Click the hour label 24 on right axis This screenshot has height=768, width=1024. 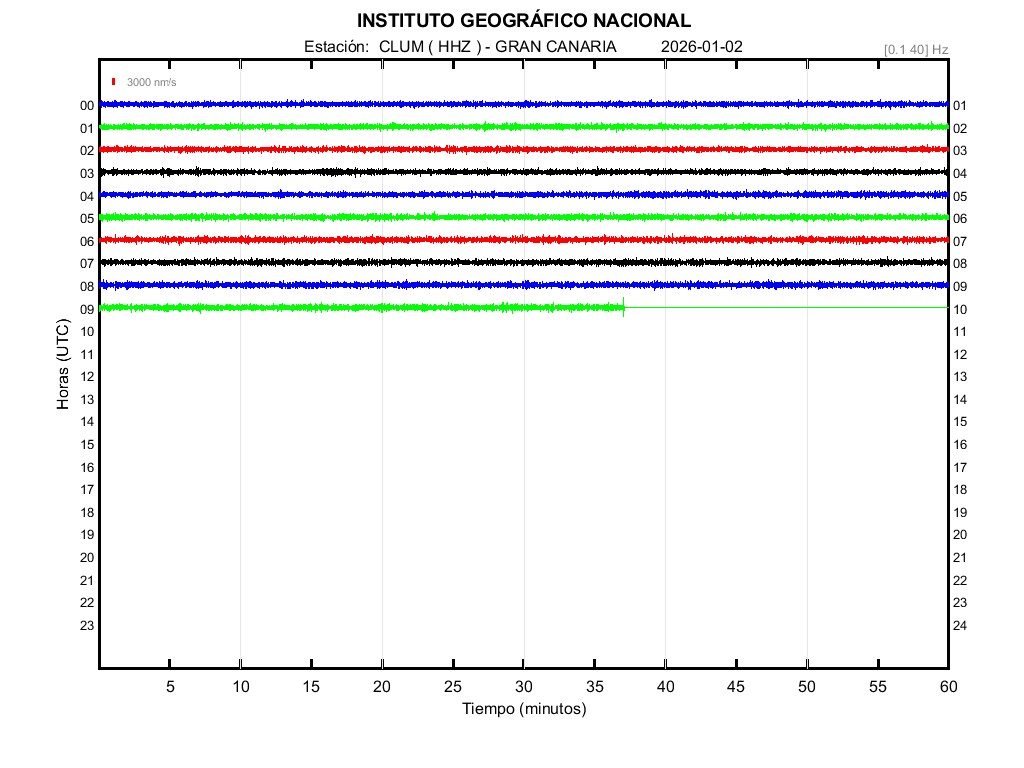coord(960,626)
